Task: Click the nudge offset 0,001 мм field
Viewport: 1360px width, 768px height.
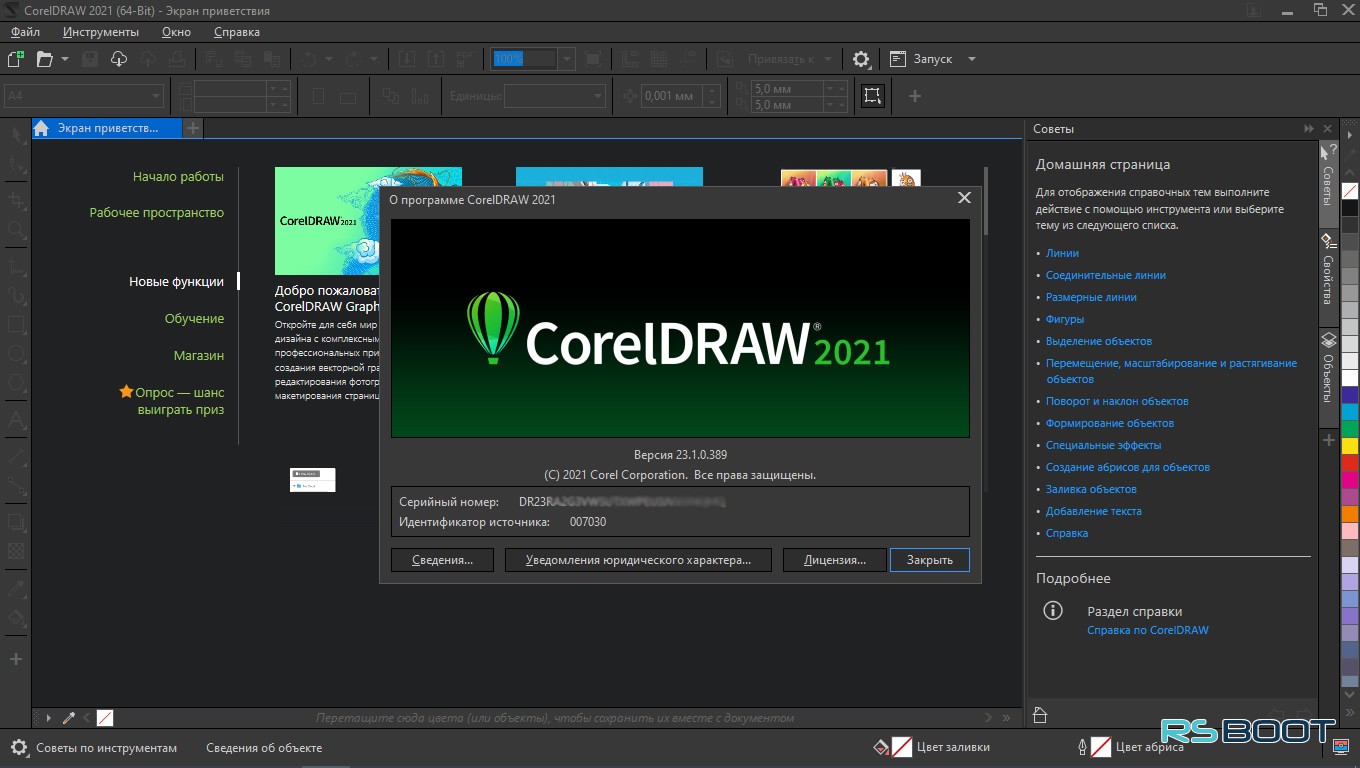Action: coord(672,96)
